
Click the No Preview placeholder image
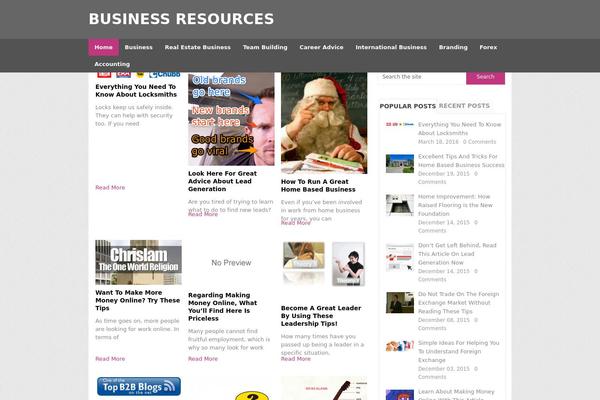tap(231, 263)
